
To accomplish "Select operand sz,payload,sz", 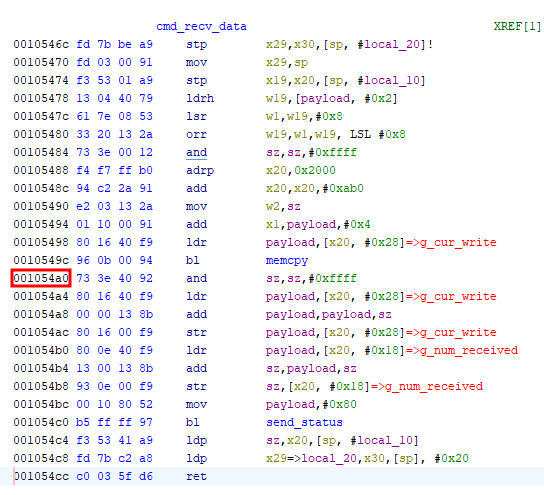I will [x=311, y=368].
